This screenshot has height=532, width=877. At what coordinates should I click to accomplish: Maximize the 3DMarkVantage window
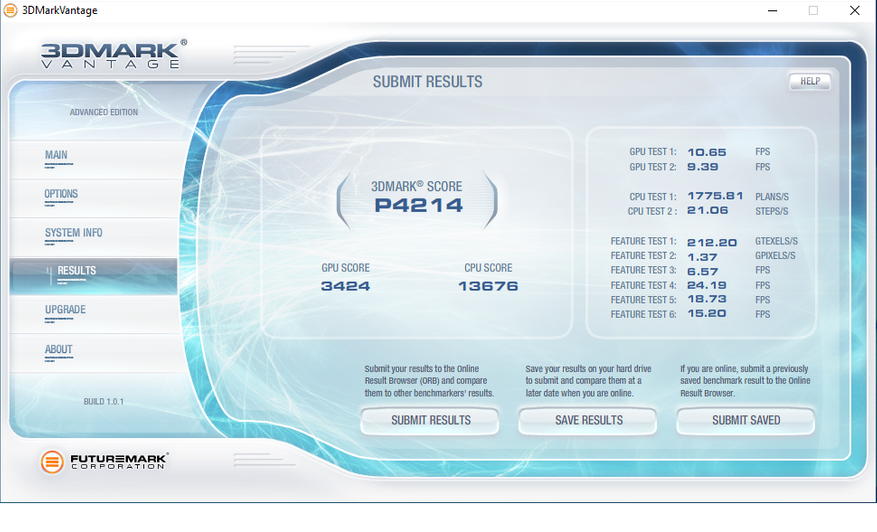coord(813,11)
